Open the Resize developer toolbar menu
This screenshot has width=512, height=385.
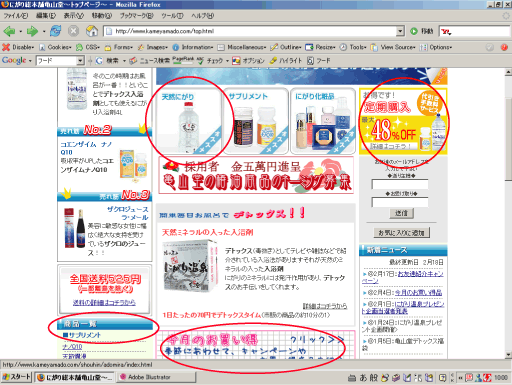[321, 47]
